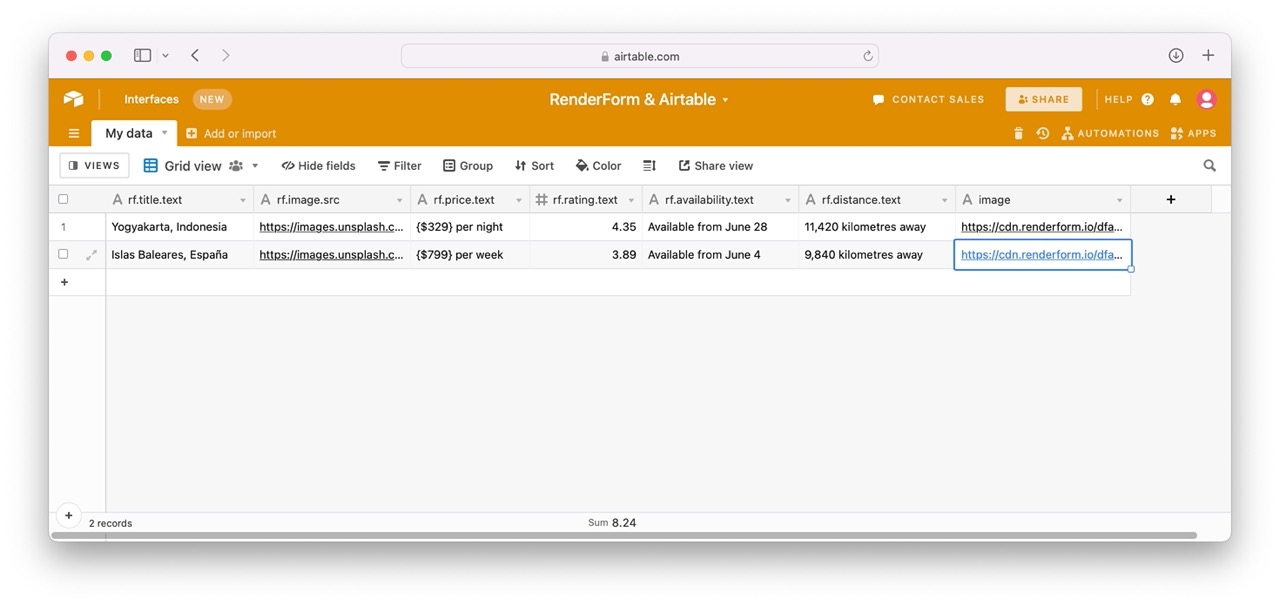Open the Grid view options arrow

point(255,166)
